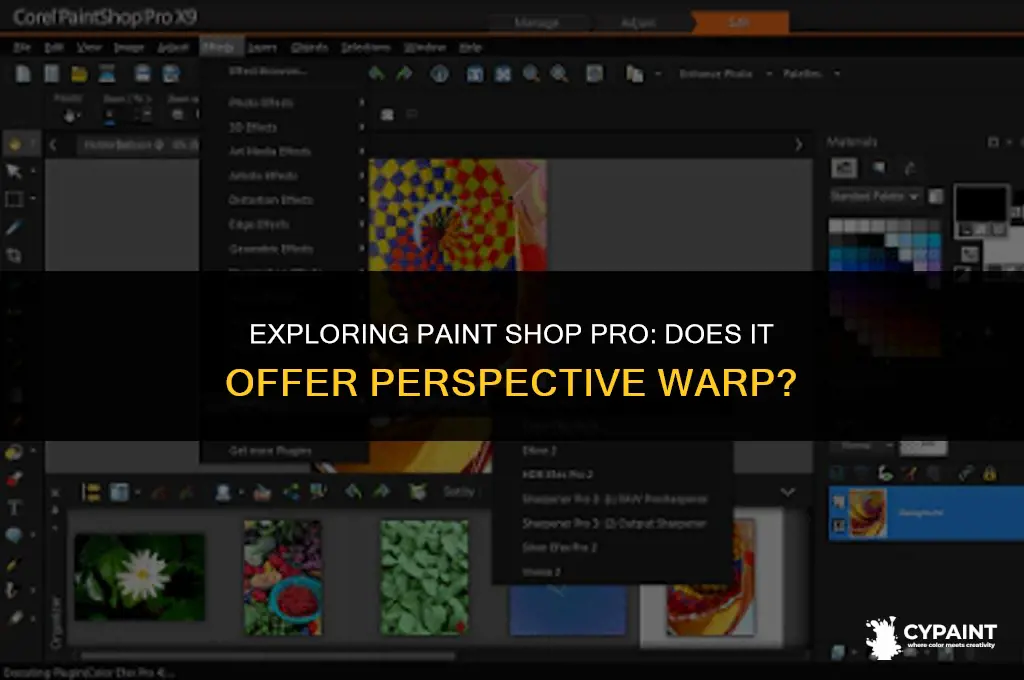This screenshot has width=1024, height=680.
Task: Open the Standard Palette dropdown
Action: pos(876,195)
